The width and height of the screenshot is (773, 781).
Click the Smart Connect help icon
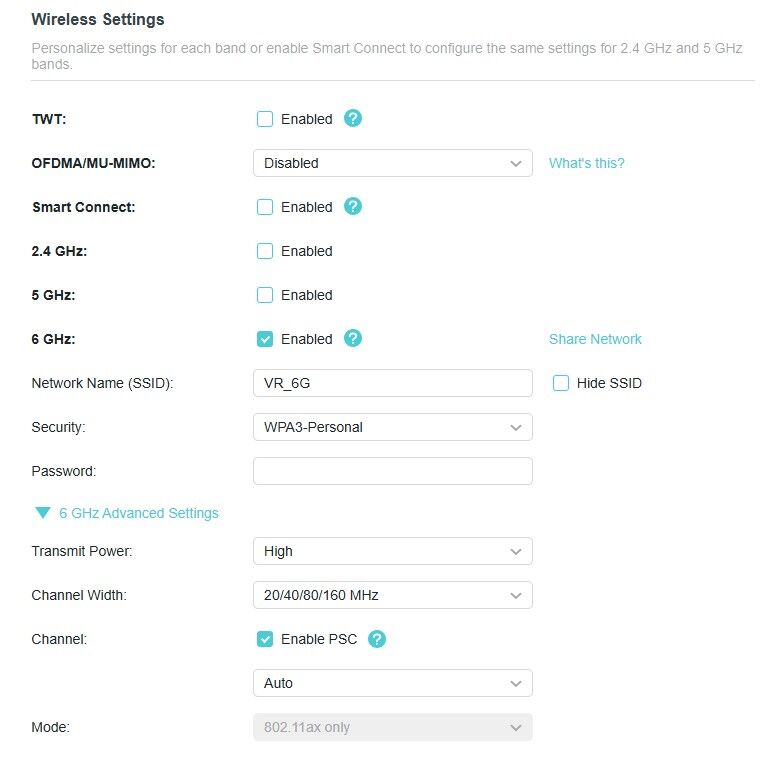pyautogui.click(x=352, y=206)
